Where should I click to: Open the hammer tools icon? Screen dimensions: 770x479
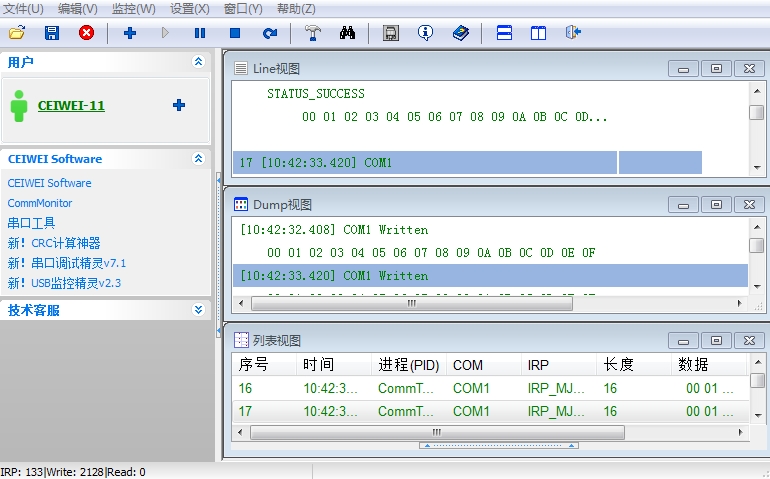(312, 33)
